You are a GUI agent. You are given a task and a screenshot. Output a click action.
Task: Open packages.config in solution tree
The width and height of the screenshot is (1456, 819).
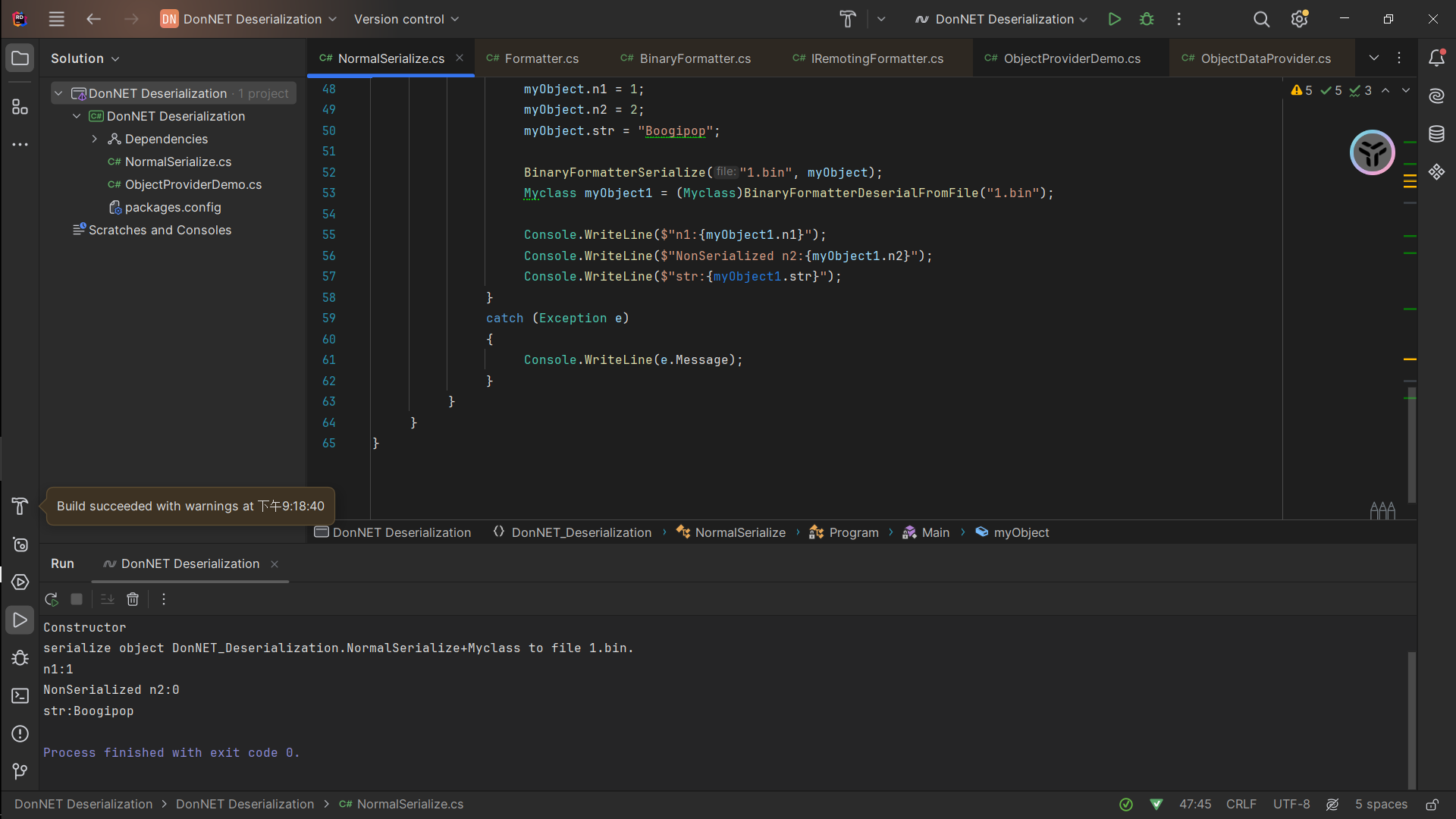click(x=173, y=207)
